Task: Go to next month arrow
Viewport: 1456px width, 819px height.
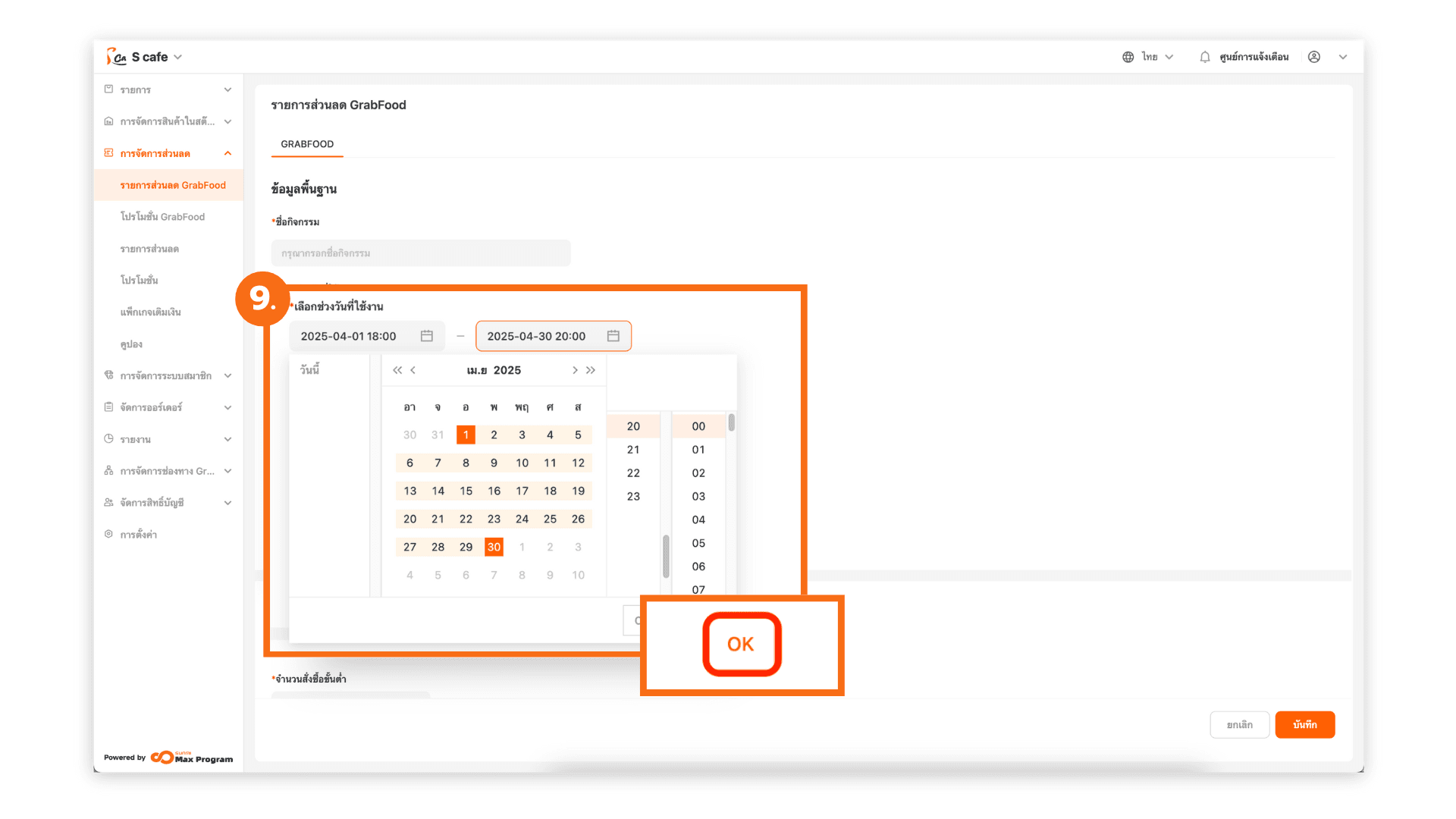Action: pos(575,370)
